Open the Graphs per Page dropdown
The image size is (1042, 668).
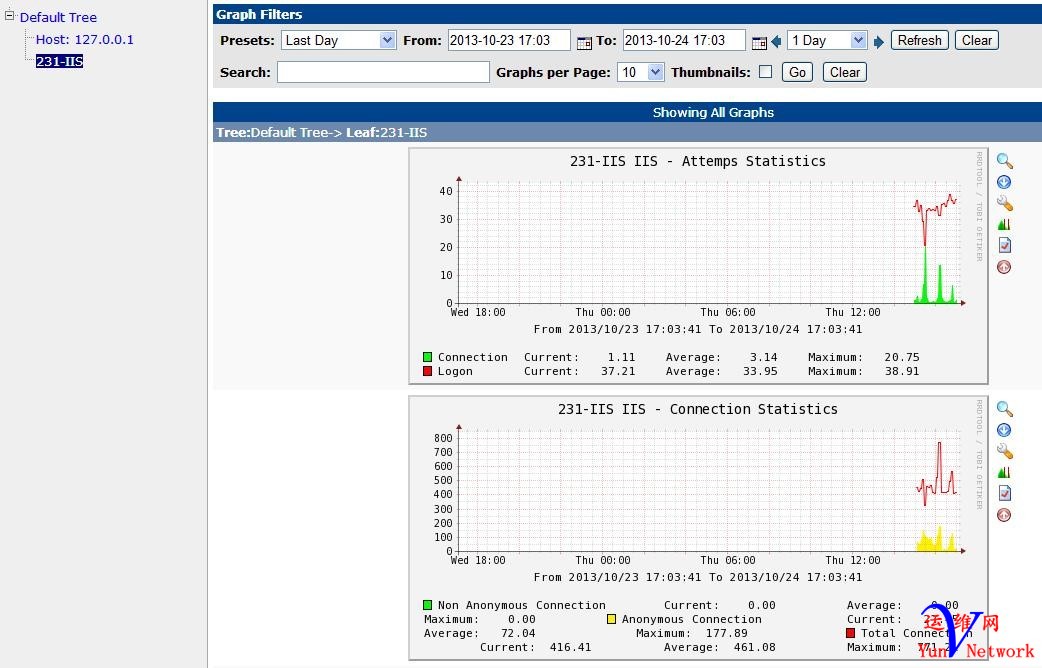click(641, 72)
